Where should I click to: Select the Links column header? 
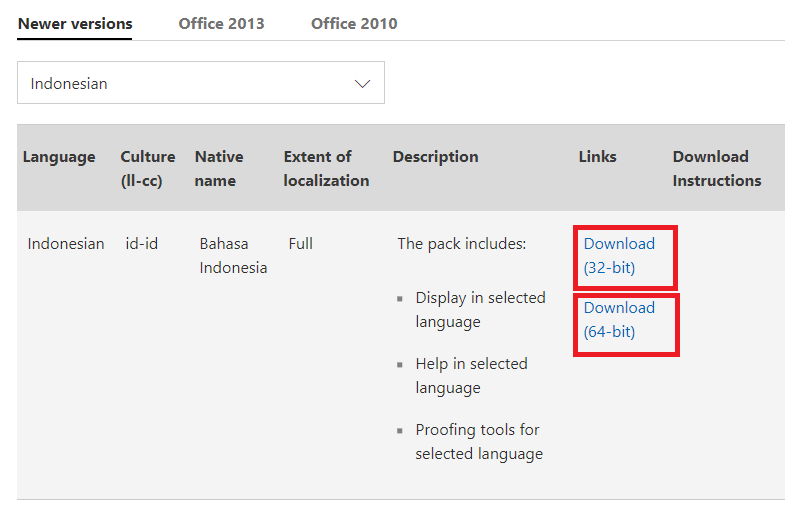click(x=597, y=157)
